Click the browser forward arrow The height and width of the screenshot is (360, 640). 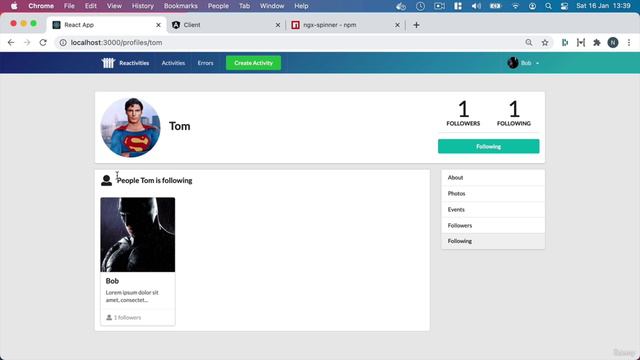click(x=27, y=42)
